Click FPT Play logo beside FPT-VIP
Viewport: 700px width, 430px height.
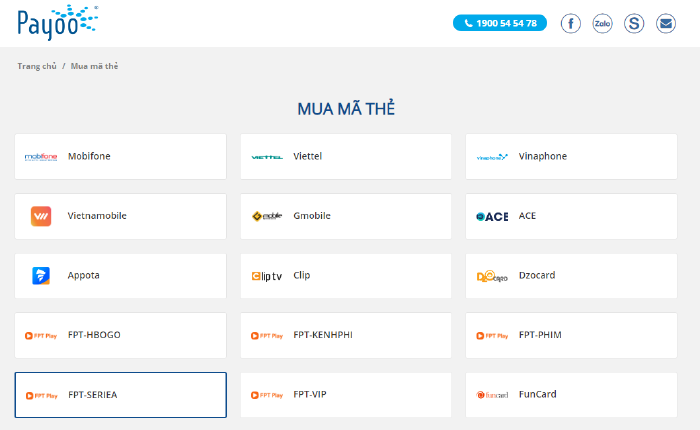click(x=267, y=395)
